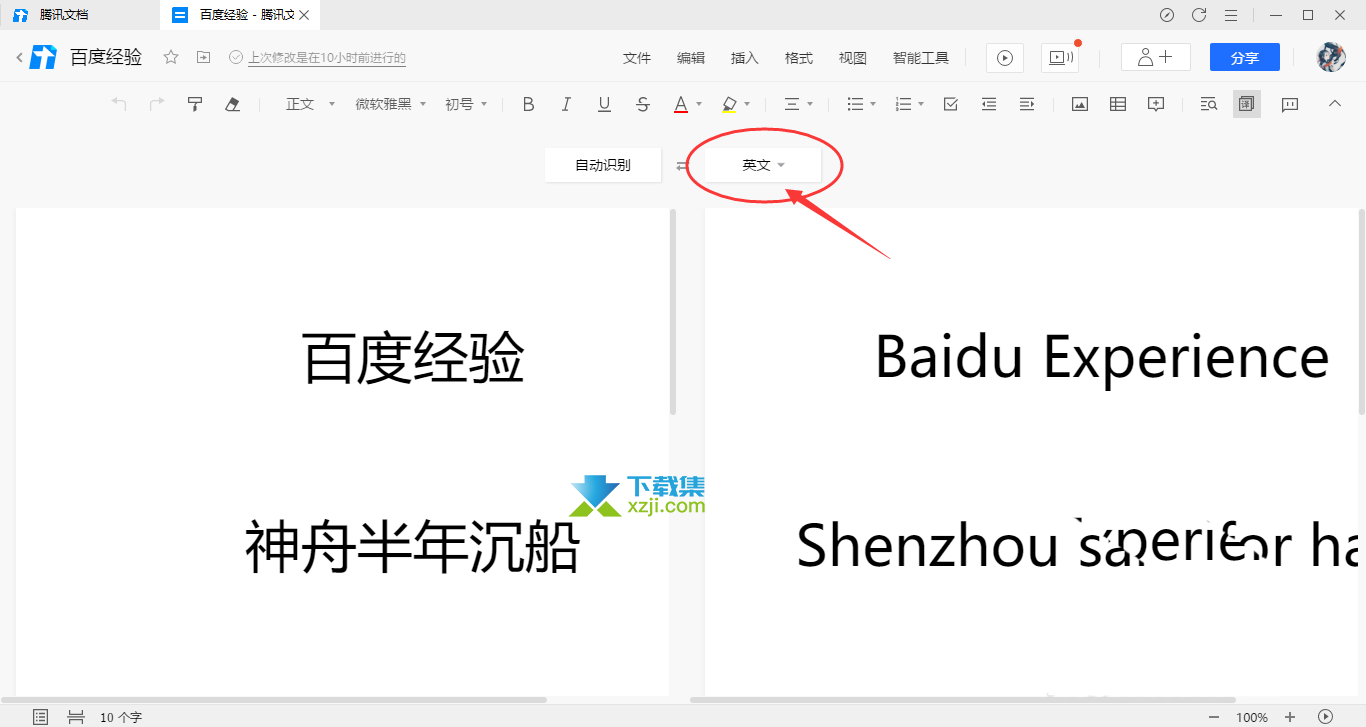
Task: Open text alignment dropdown
Action: click(x=797, y=104)
